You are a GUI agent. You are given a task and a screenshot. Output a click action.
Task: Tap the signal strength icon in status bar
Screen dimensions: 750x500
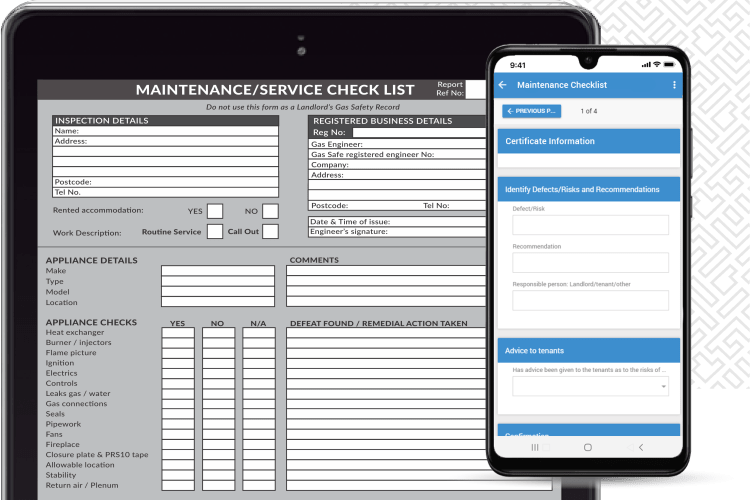[x=644, y=65]
